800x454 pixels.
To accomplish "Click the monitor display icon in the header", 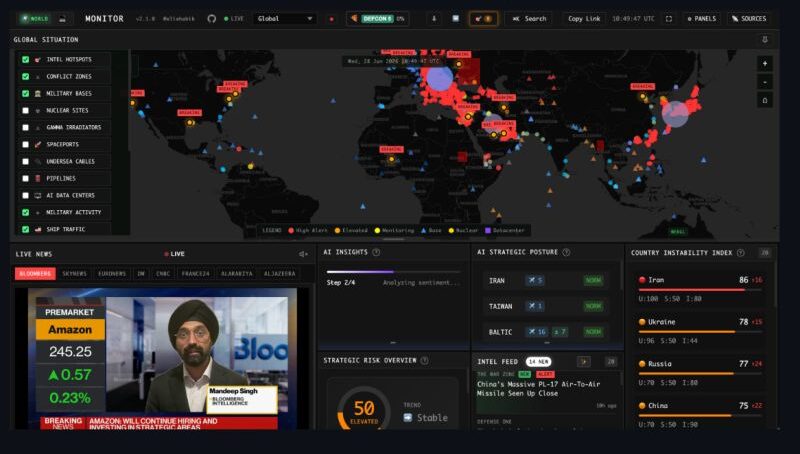I will [456, 19].
